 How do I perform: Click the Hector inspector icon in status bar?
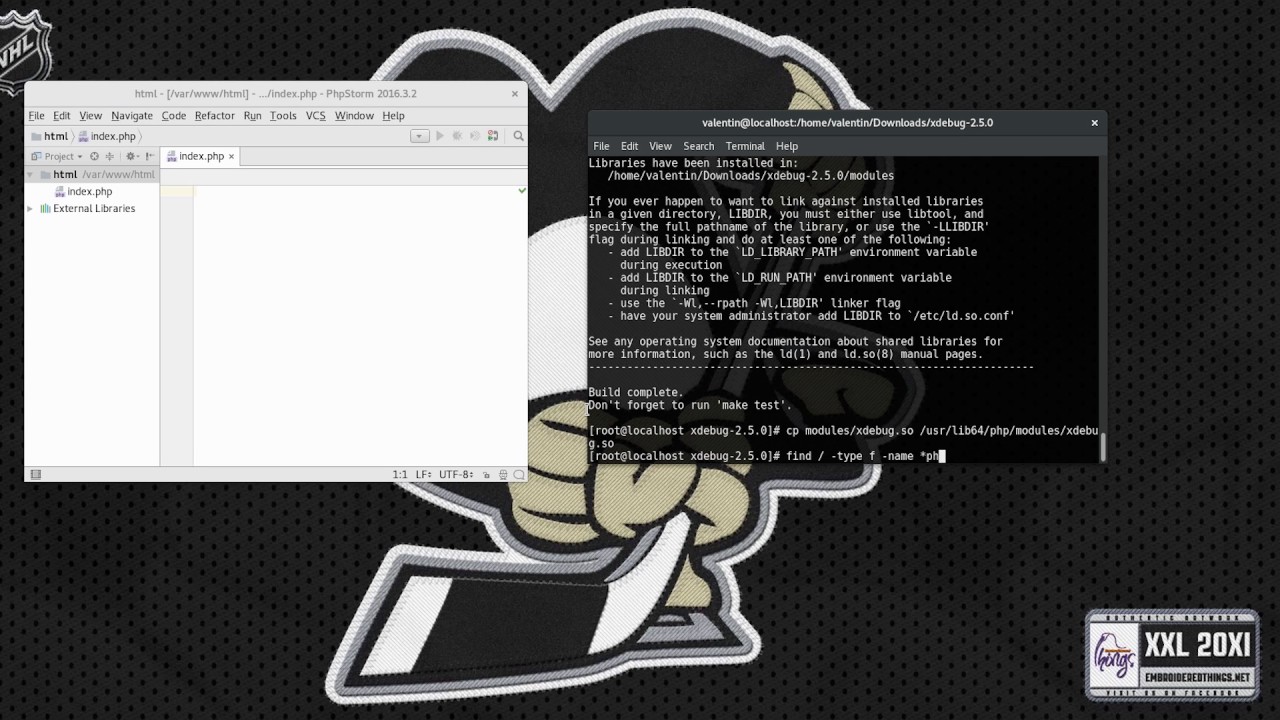coord(503,475)
